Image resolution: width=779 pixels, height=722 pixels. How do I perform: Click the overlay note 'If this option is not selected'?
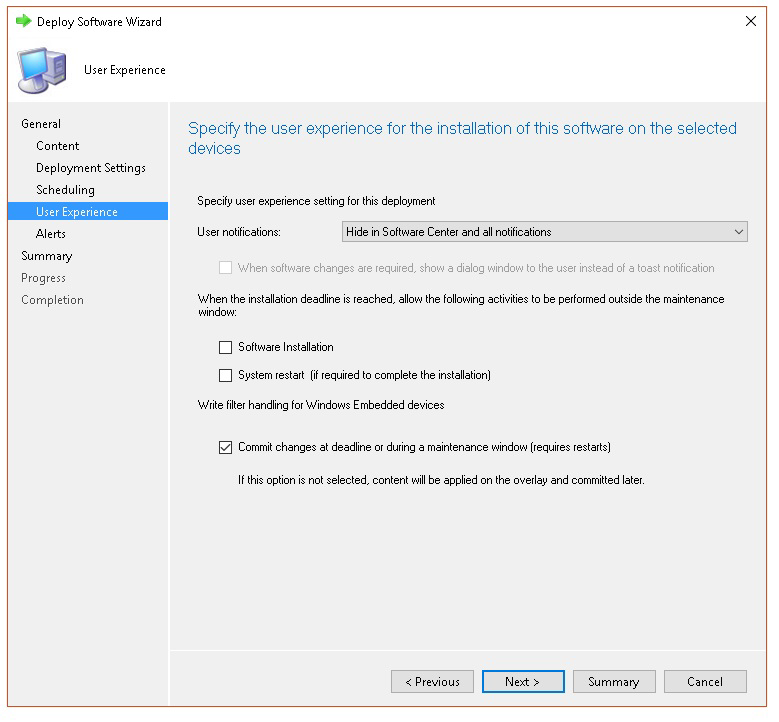click(441, 481)
